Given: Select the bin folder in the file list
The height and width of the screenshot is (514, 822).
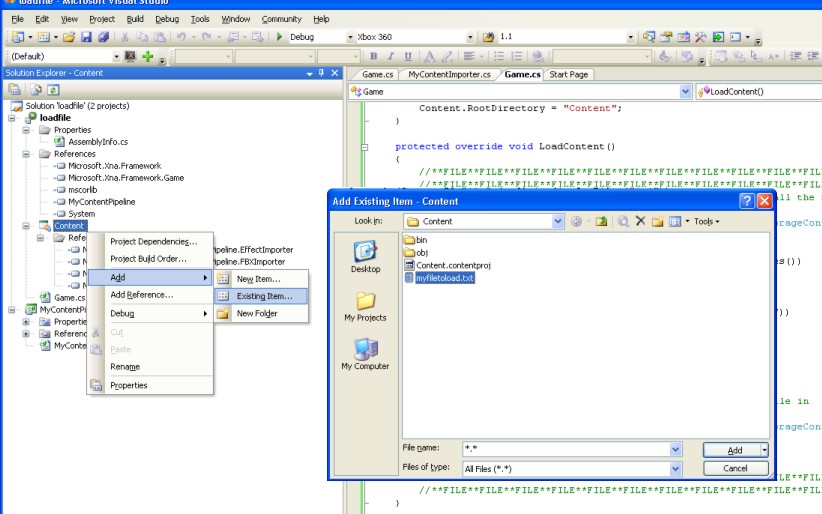Looking at the screenshot, I should (x=416, y=240).
